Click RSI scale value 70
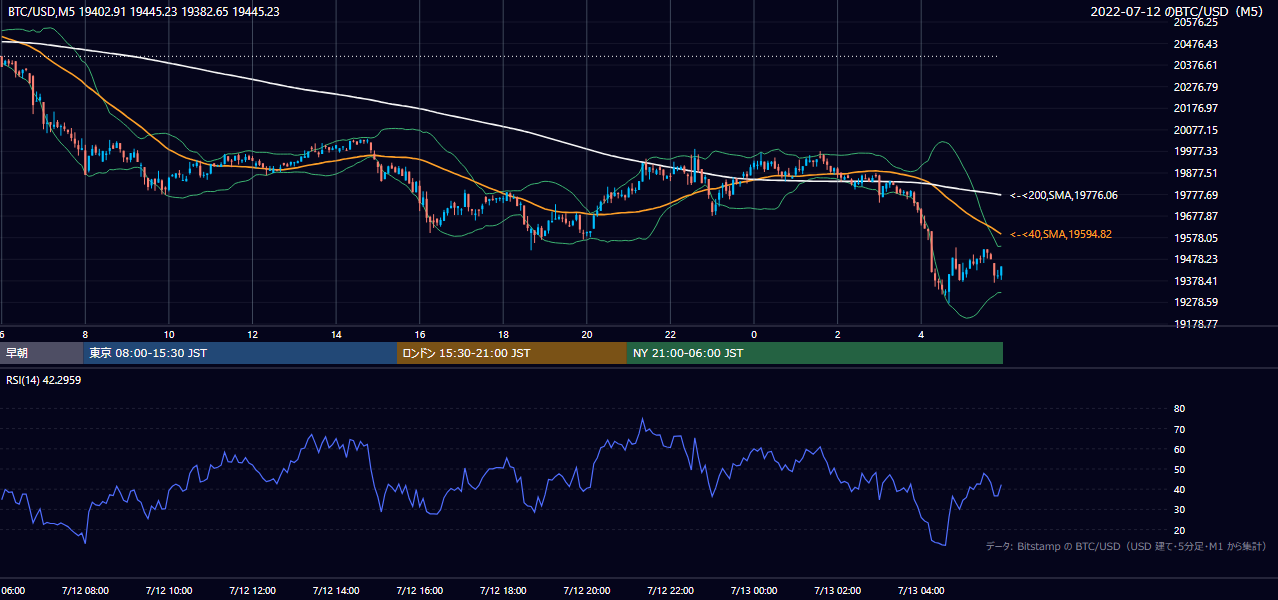This screenshot has width=1278, height=600. (x=1179, y=429)
